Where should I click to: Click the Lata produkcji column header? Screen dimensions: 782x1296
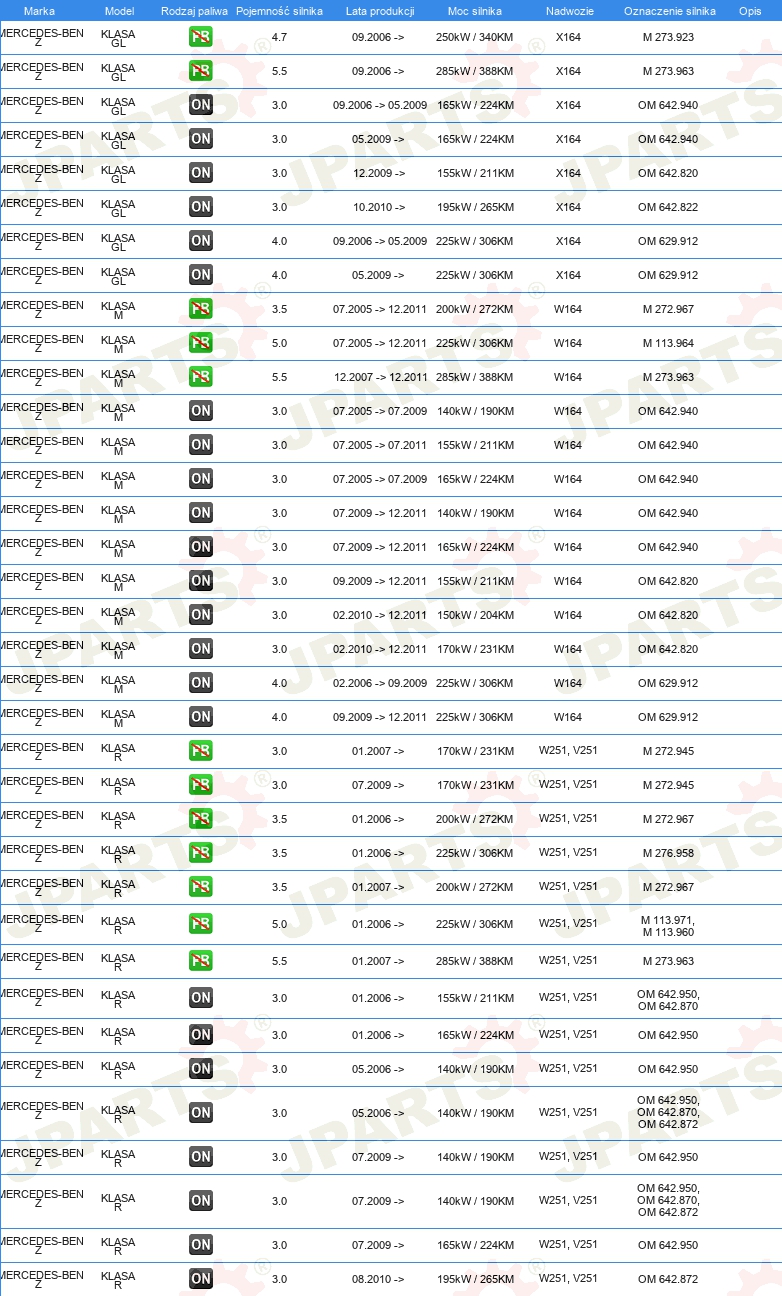tap(380, 11)
